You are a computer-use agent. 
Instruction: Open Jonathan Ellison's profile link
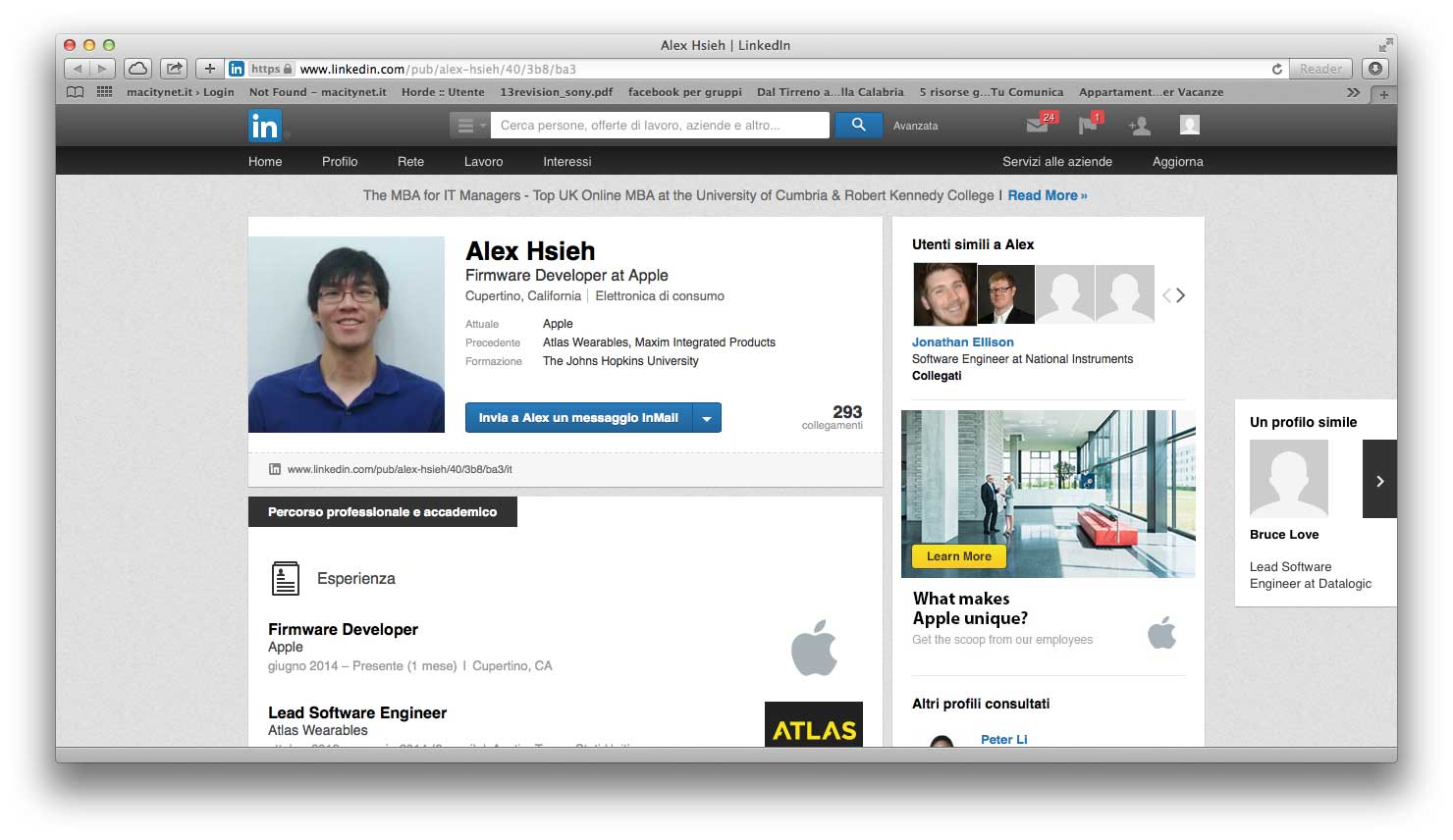[963, 342]
